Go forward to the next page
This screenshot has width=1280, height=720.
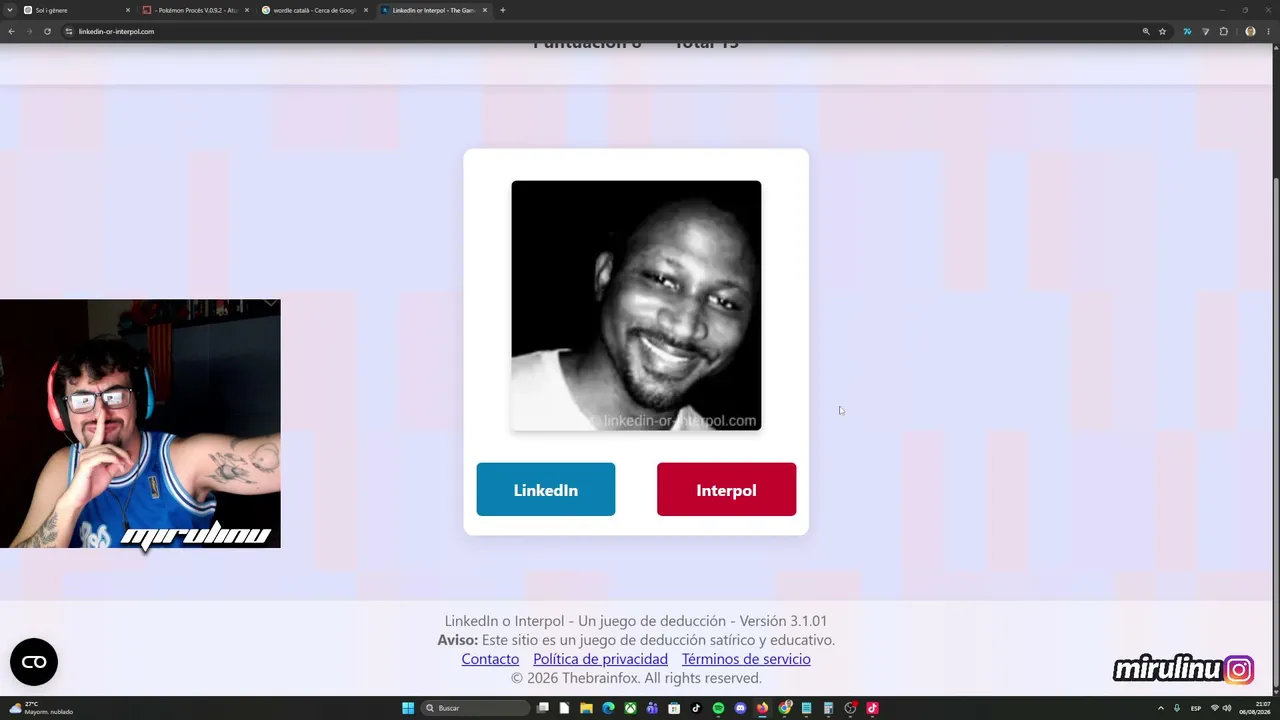point(29,31)
